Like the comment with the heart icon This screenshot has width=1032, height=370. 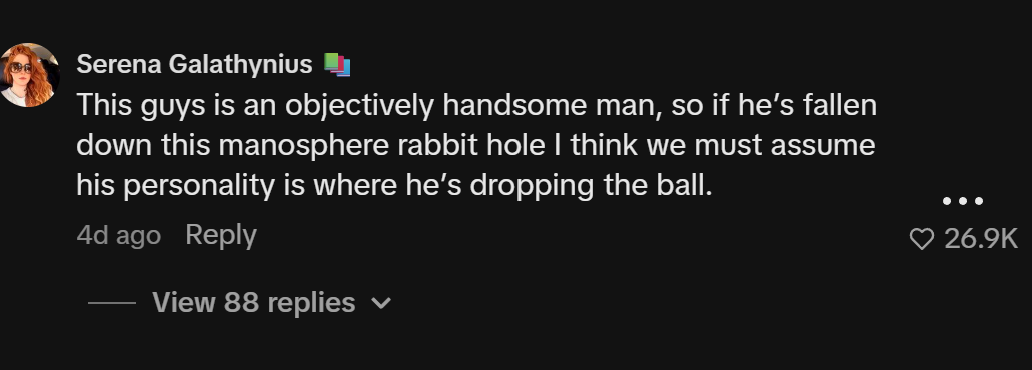point(921,239)
